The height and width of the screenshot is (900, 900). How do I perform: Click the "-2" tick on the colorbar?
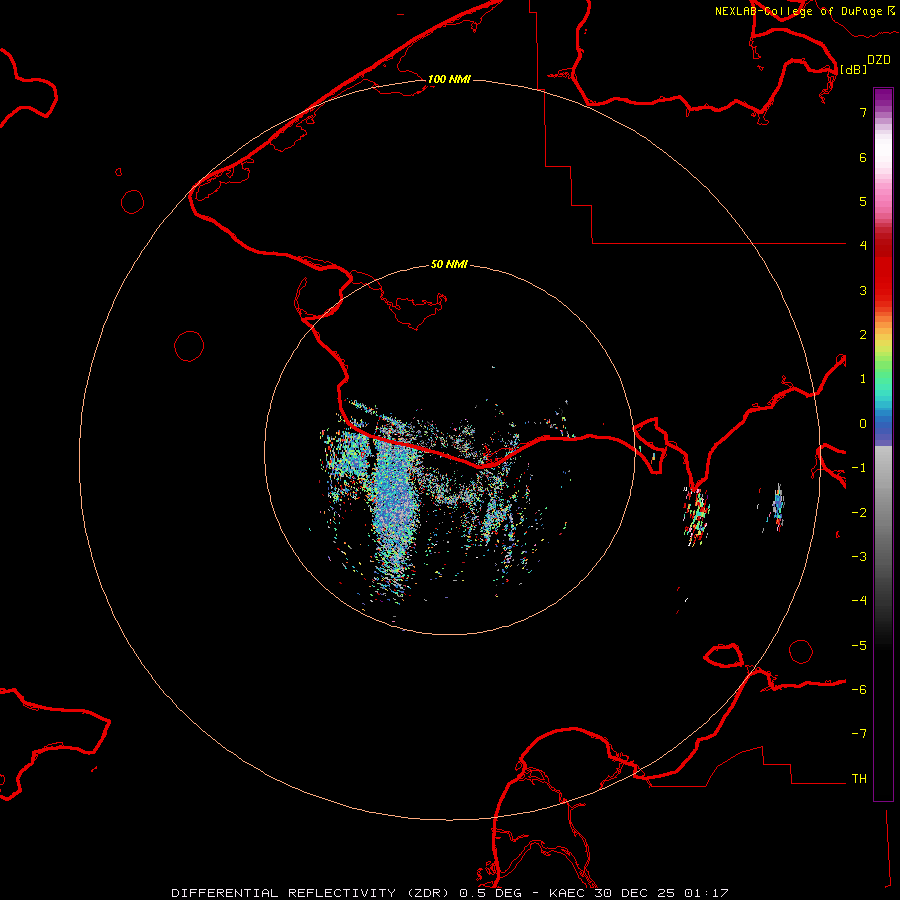859,513
